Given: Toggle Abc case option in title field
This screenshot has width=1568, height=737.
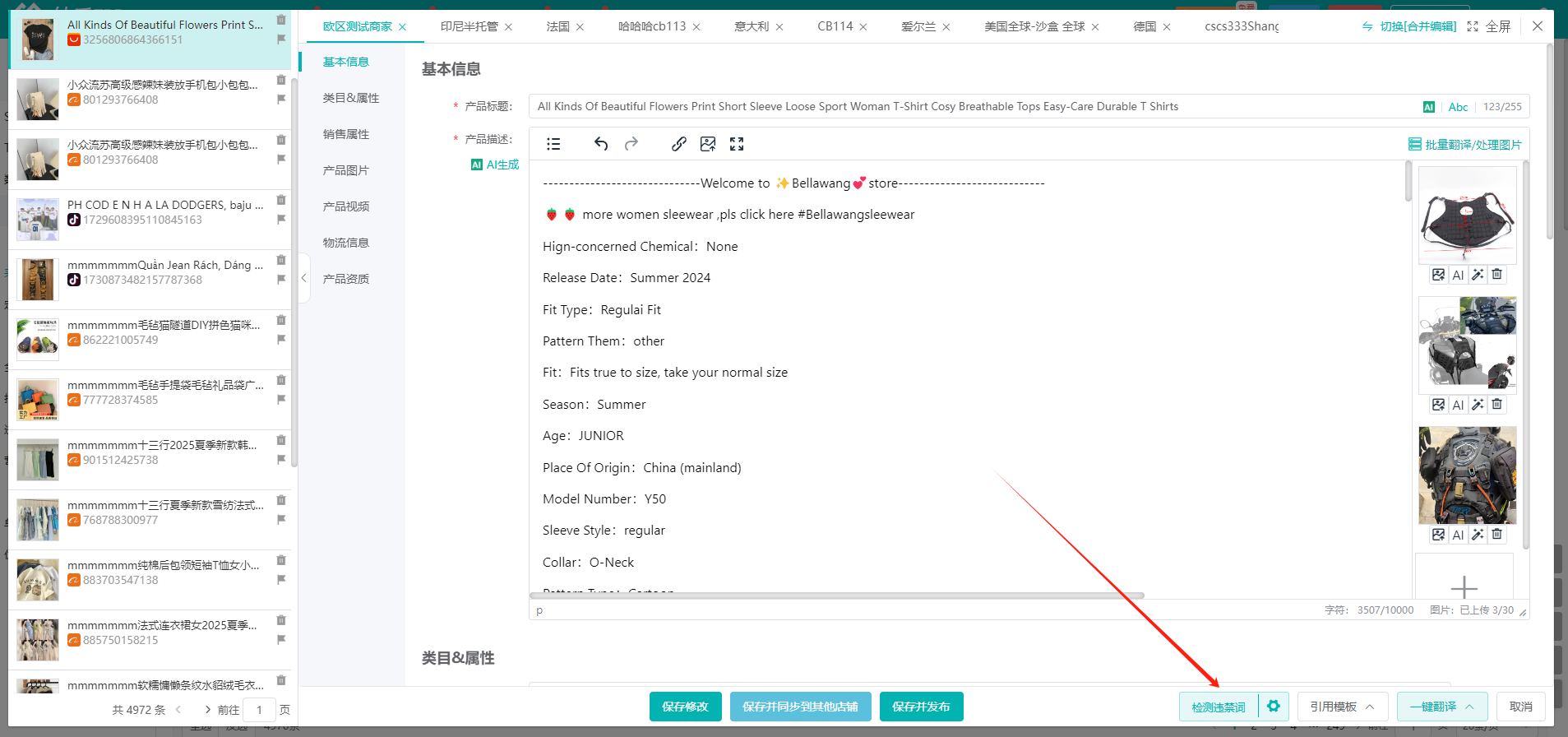Looking at the screenshot, I should pos(1458,107).
